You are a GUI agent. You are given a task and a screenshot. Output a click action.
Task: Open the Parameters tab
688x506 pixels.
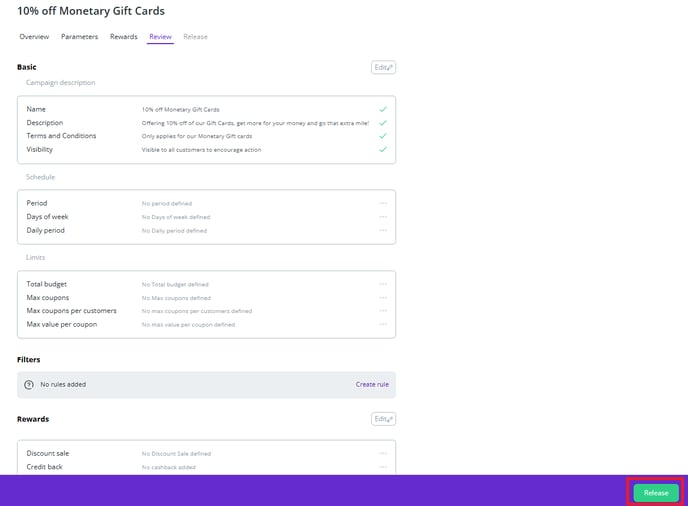pyautogui.click(x=80, y=37)
